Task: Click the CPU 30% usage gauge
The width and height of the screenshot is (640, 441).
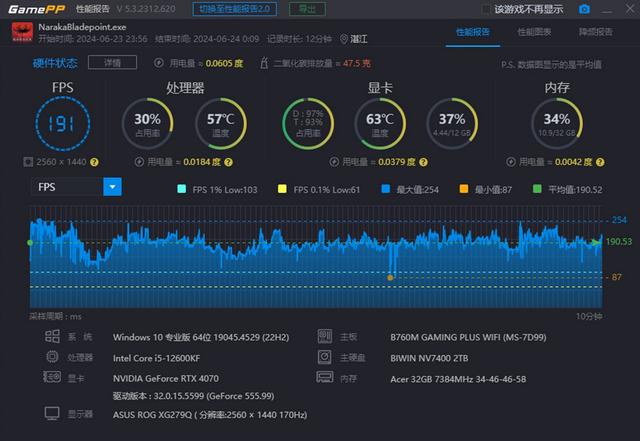Action: (147, 123)
